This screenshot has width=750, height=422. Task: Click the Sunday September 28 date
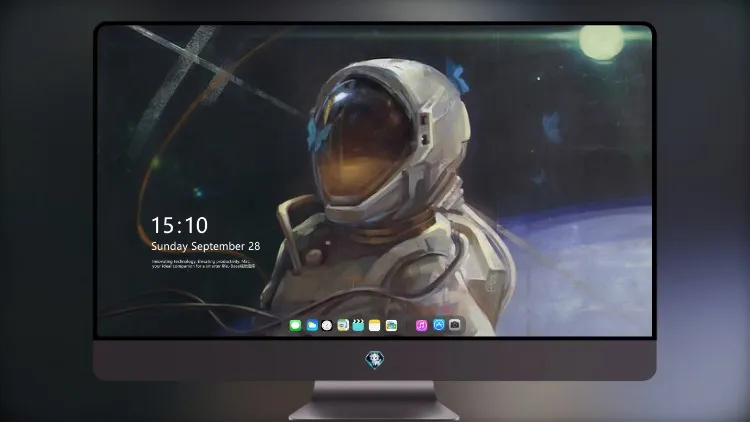pos(206,246)
